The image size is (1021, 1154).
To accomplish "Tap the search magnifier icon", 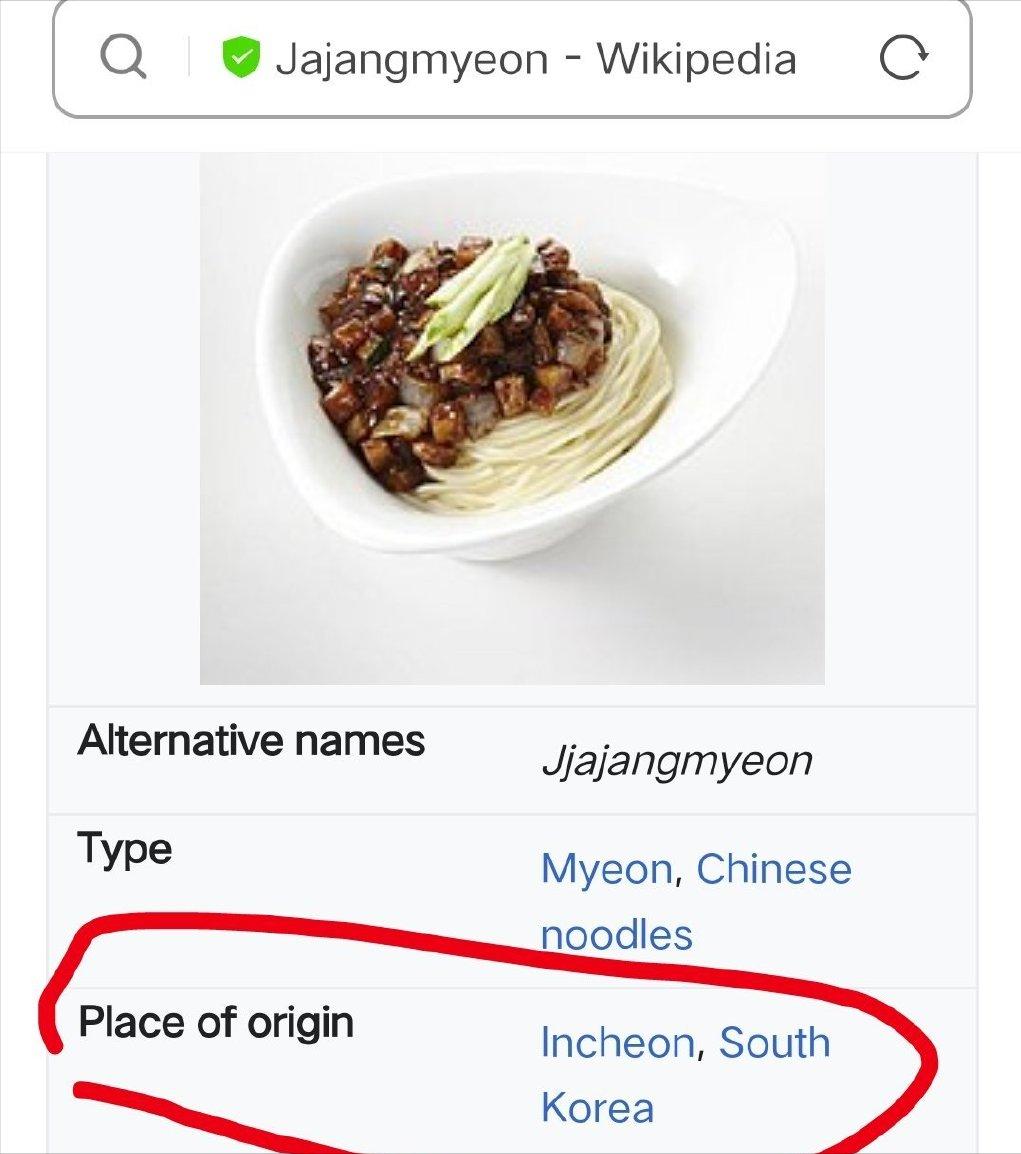I will 123,57.
